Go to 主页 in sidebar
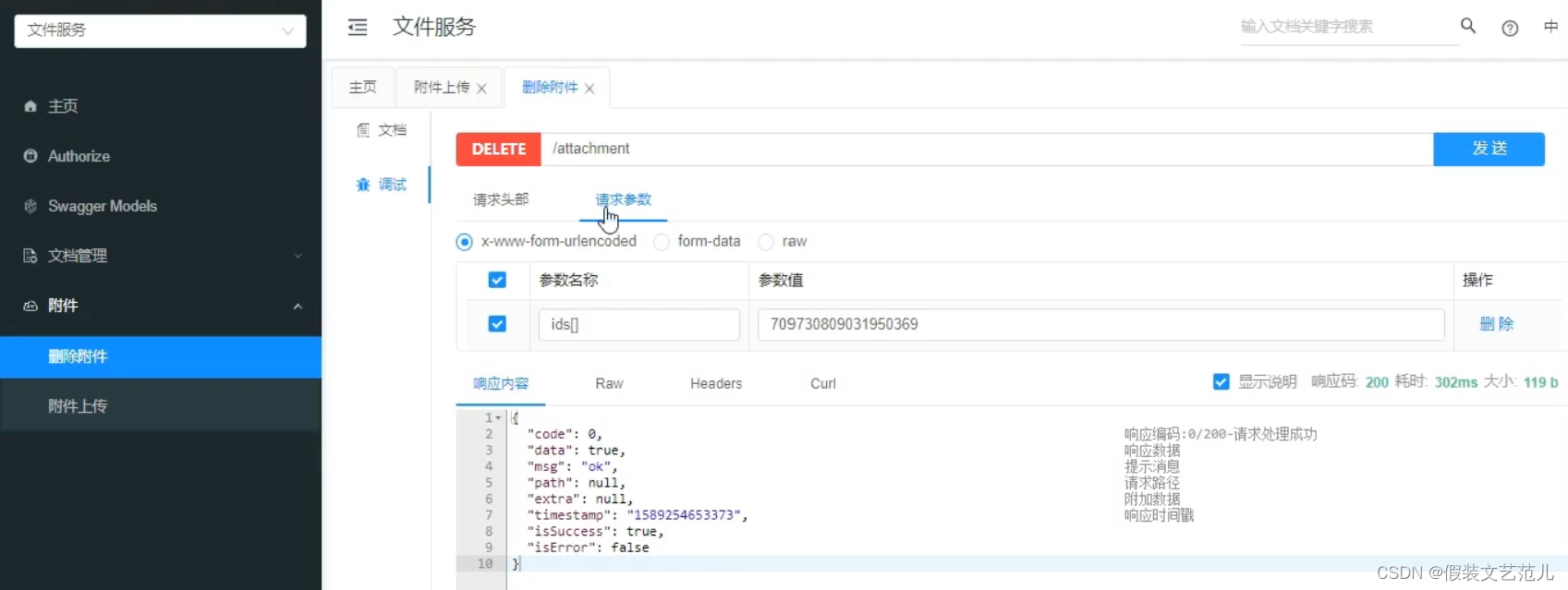Image resolution: width=1568 pixels, height=590 pixels. (x=161, y=106)
